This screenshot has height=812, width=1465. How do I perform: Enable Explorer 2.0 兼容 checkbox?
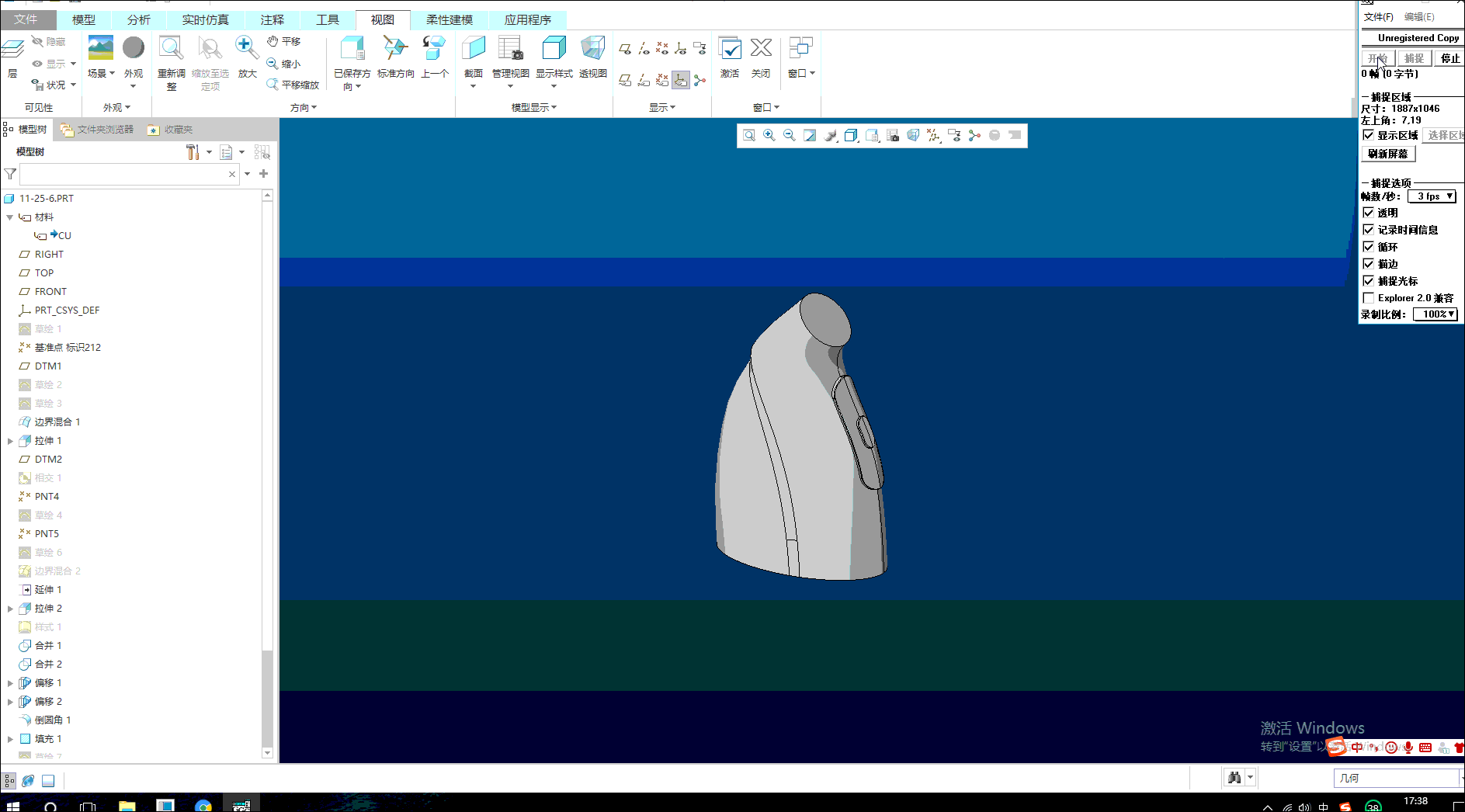[x=1368, y=297]
